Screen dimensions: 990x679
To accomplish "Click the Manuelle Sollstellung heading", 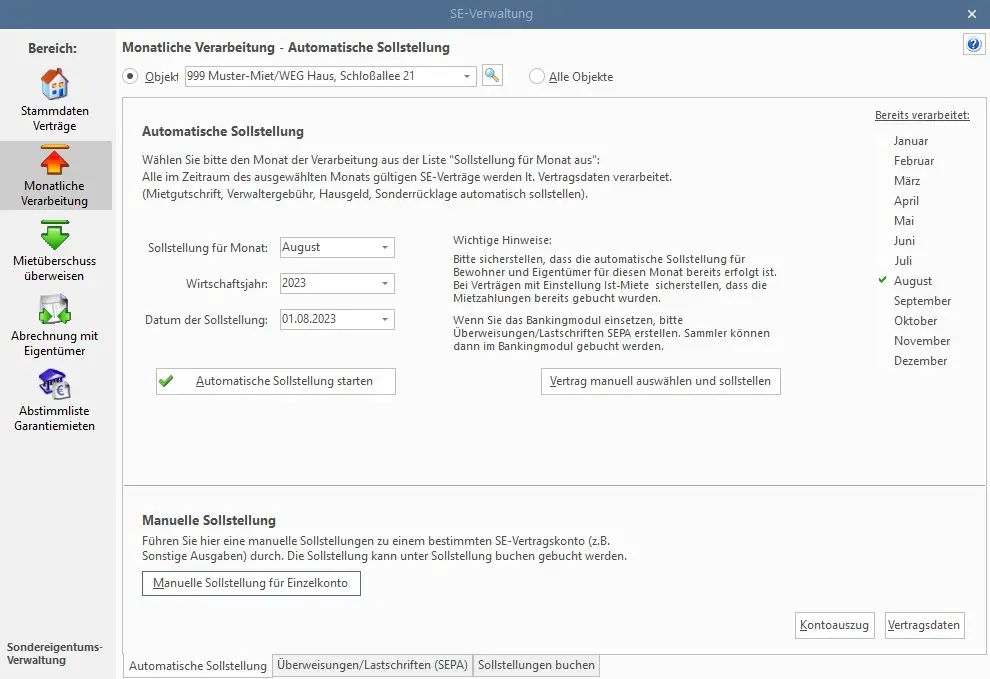I will click(x=209, y=520).
